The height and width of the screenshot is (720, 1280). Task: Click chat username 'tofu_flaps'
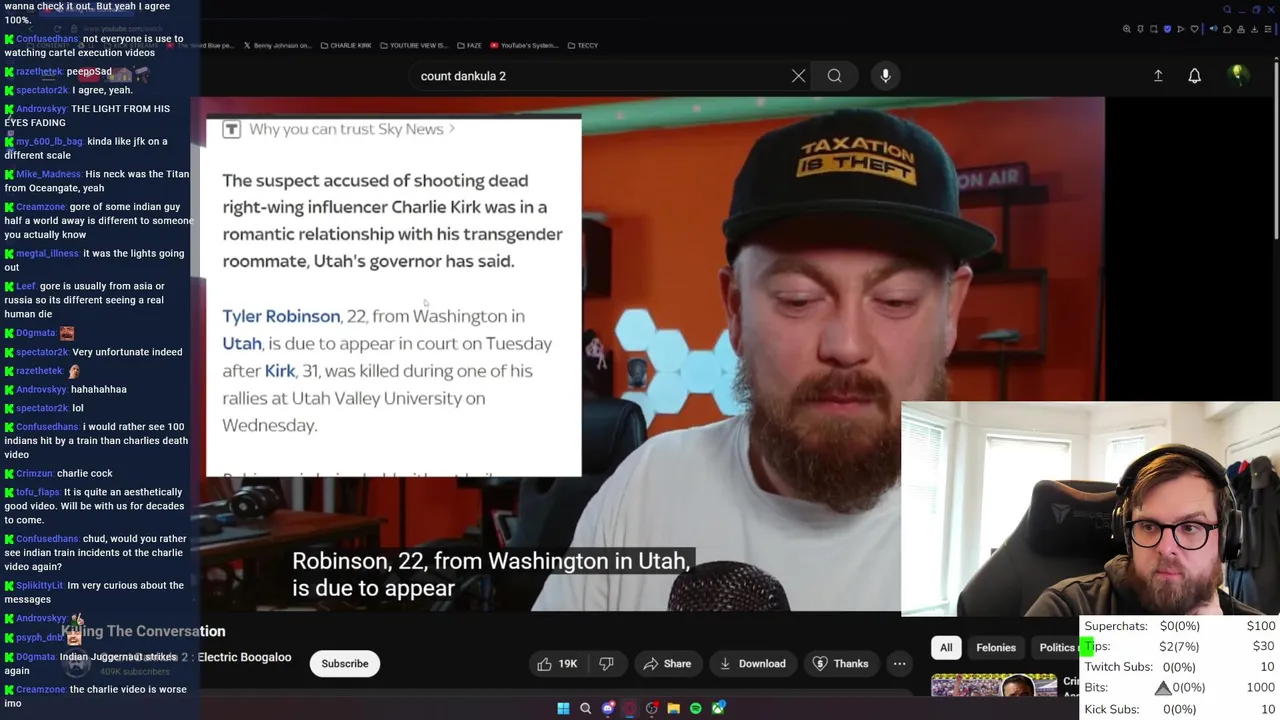(38, 492)
